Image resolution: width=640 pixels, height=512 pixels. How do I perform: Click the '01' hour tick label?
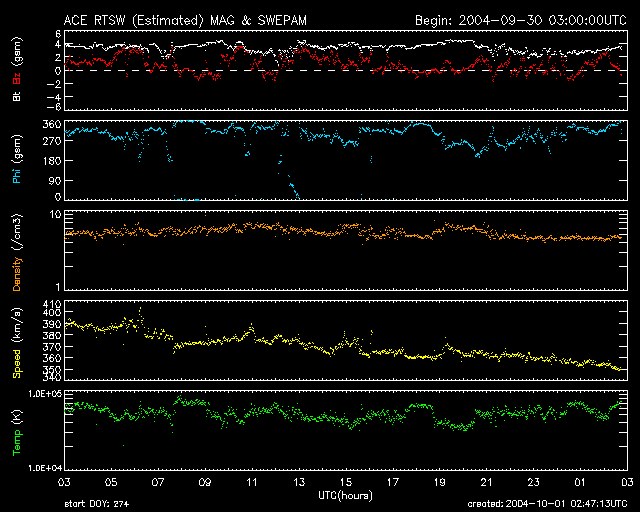coord(580,482)
